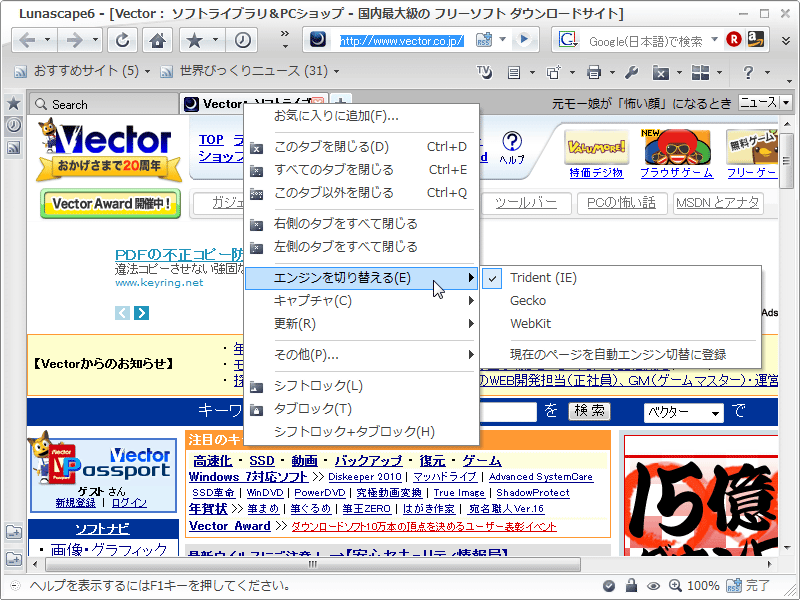Click the Amazon search icon

pyautogui.click(x=756, y=39)
